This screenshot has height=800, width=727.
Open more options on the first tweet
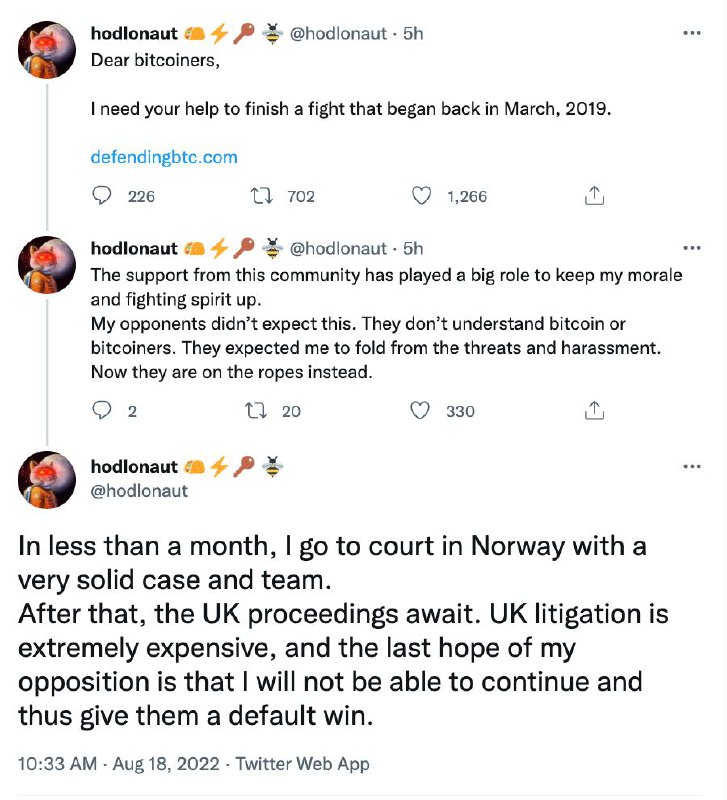tap(691, 33)
